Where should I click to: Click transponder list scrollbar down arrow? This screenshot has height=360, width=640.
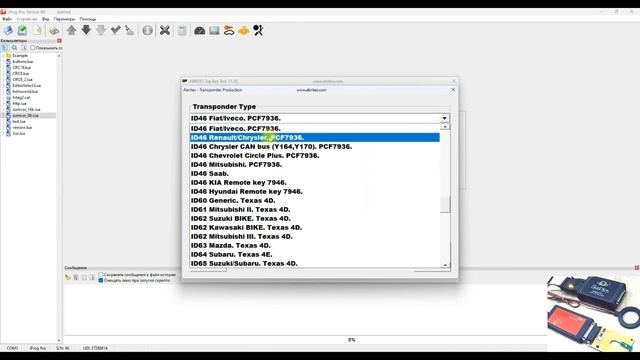(x=445, y=265)
